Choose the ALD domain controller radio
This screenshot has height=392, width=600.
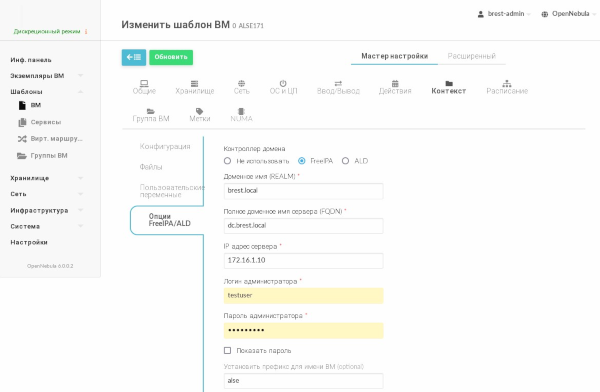(x=346, y=161)
